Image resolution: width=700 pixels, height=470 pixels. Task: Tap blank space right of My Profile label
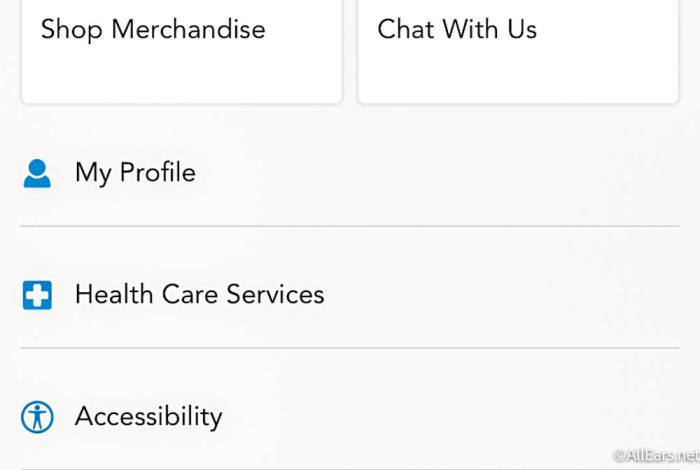click(438, 173)
